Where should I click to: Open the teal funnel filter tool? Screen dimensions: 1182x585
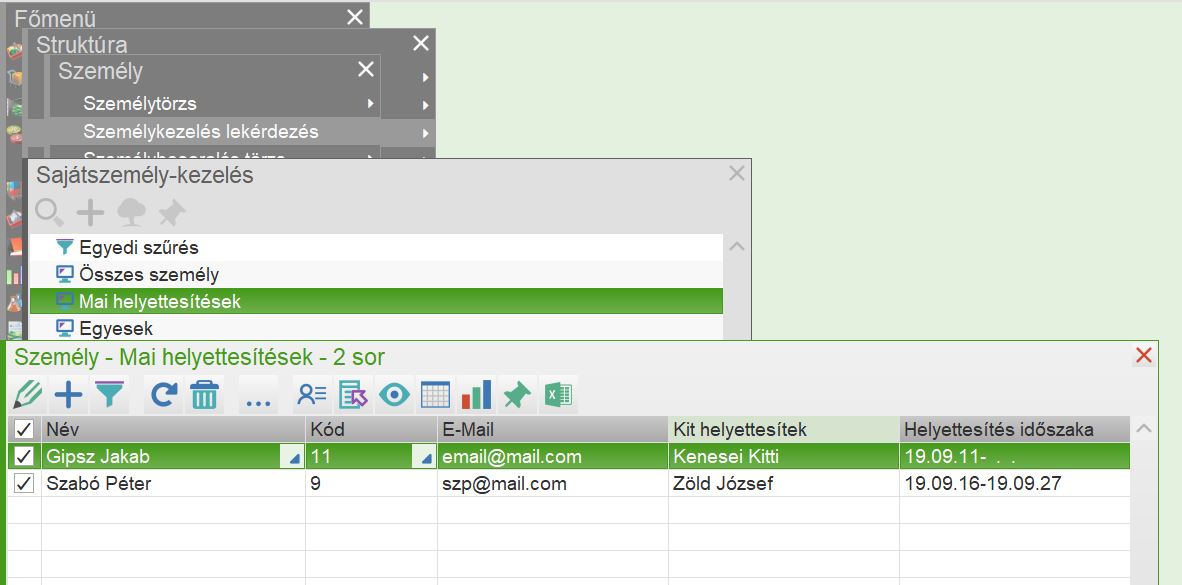tap(109, 394)
